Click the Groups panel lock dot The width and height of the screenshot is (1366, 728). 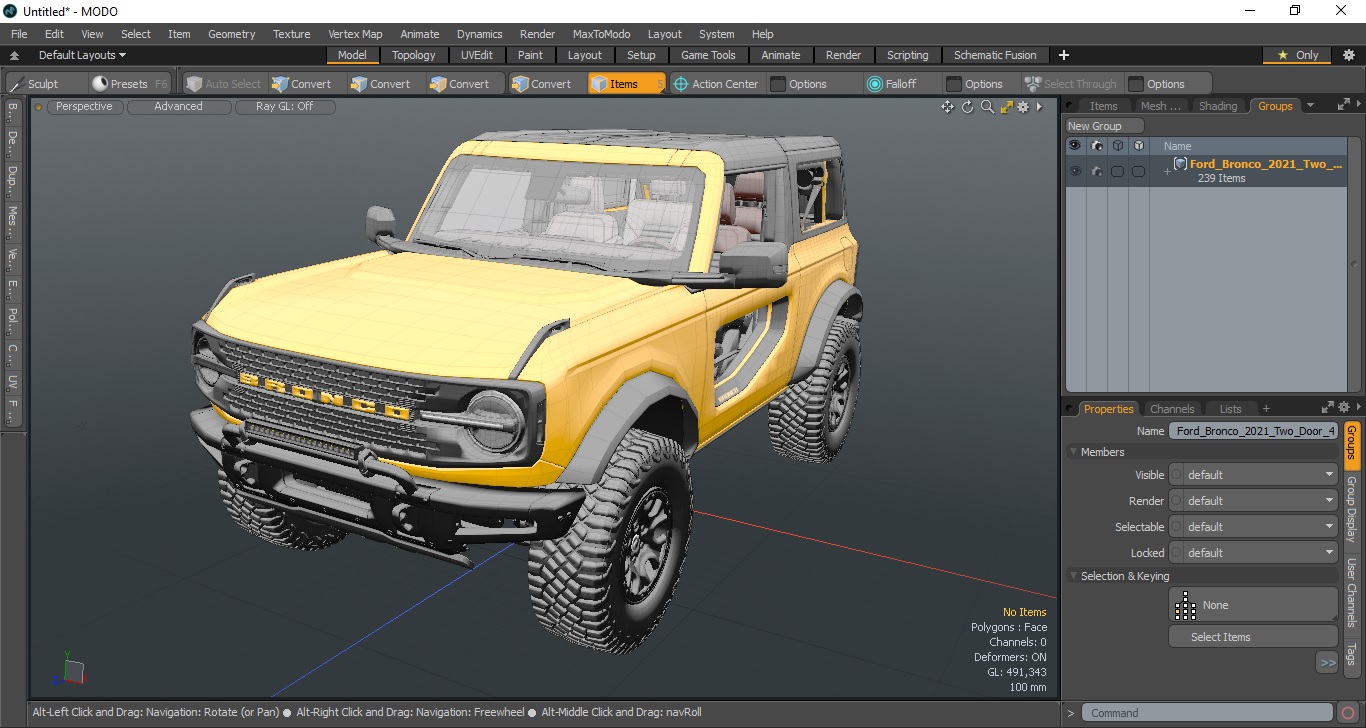point(1070,106)
